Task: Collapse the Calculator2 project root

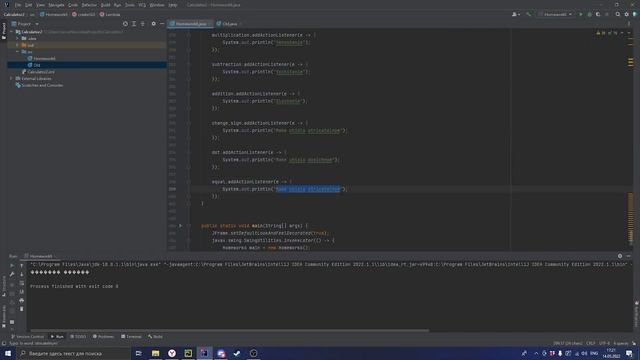Action: (x=11, y=31)
